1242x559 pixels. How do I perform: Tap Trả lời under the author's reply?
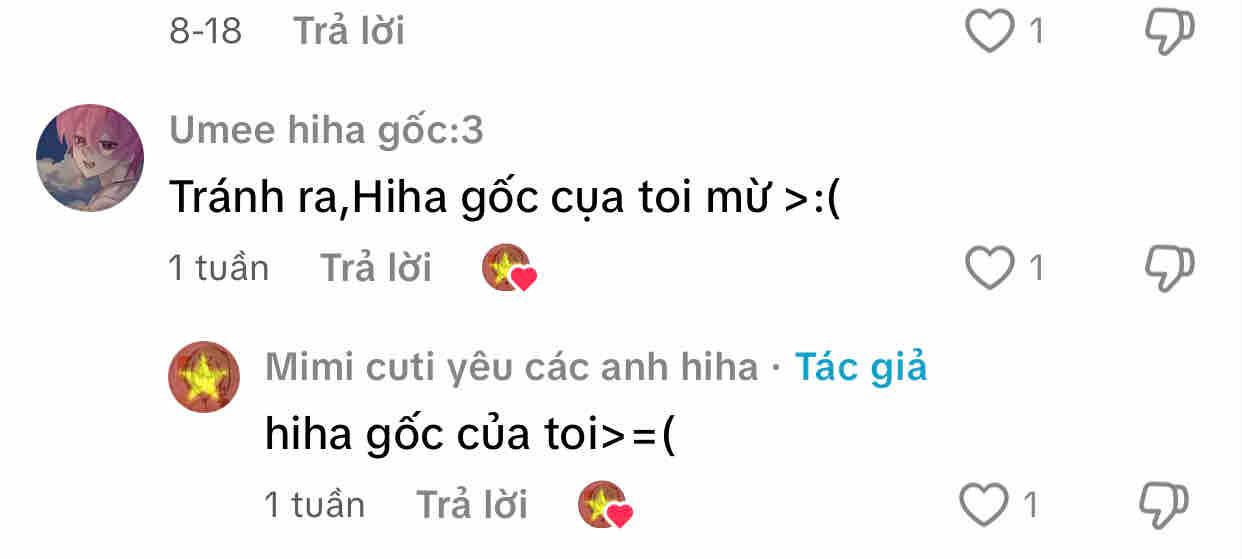(471, 505)
